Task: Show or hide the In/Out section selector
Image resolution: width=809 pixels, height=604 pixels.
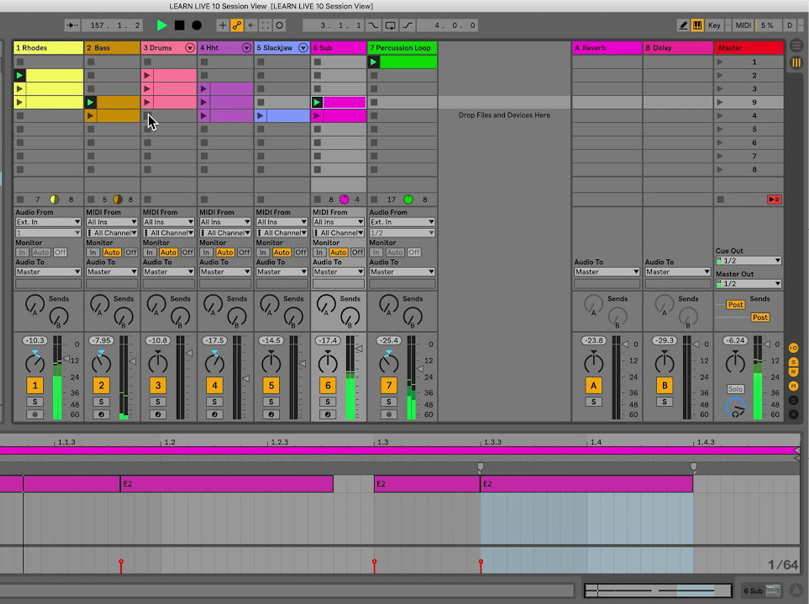Action: click(794, 348)
